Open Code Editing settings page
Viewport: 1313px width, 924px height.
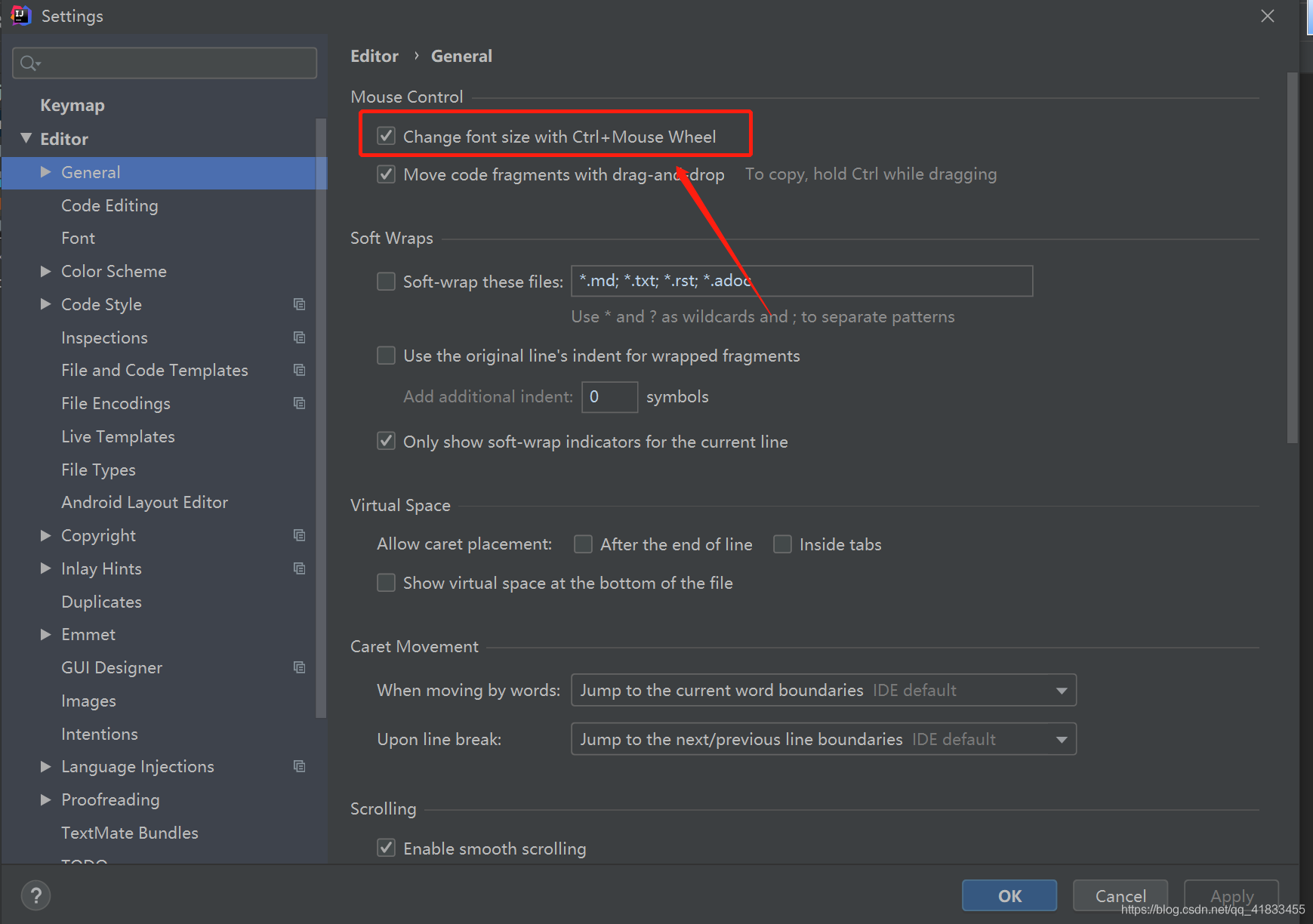click(x=109, y=205)
